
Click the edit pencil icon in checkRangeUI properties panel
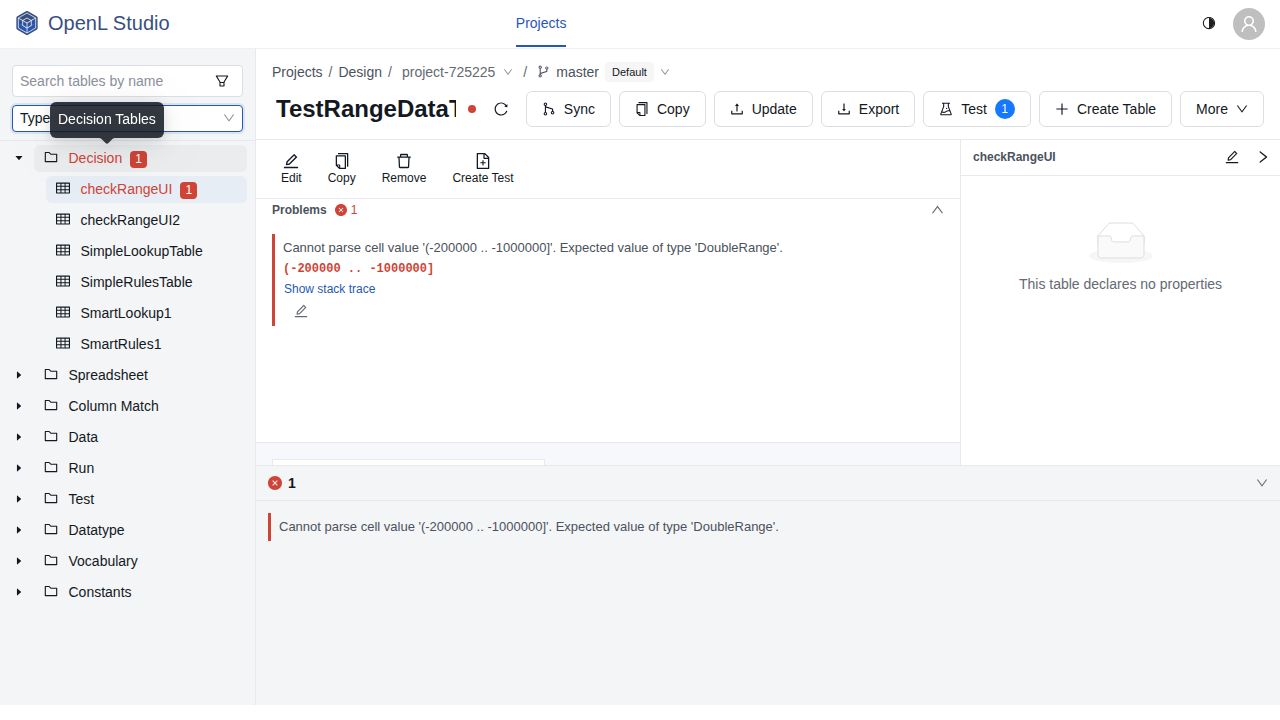click(1232, 157)
